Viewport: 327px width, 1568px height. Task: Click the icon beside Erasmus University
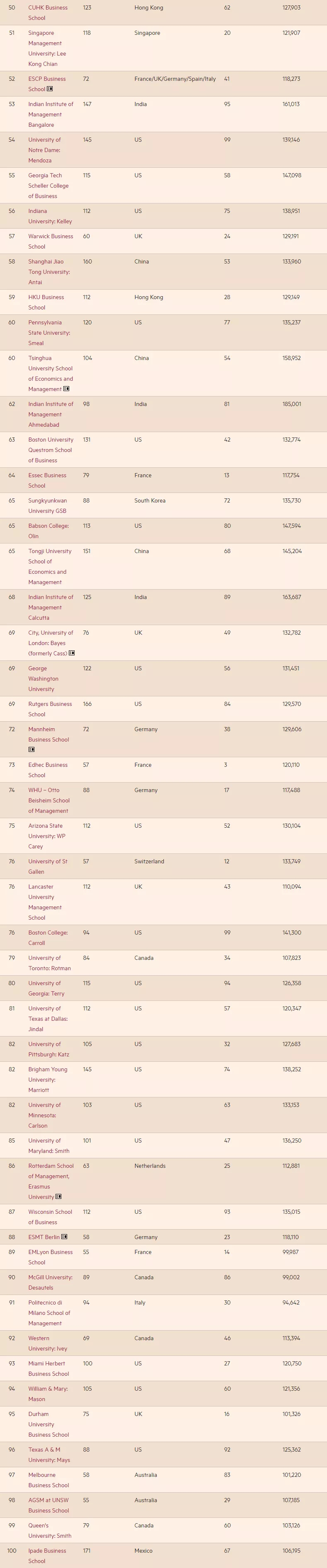[x=58, y=1197]
